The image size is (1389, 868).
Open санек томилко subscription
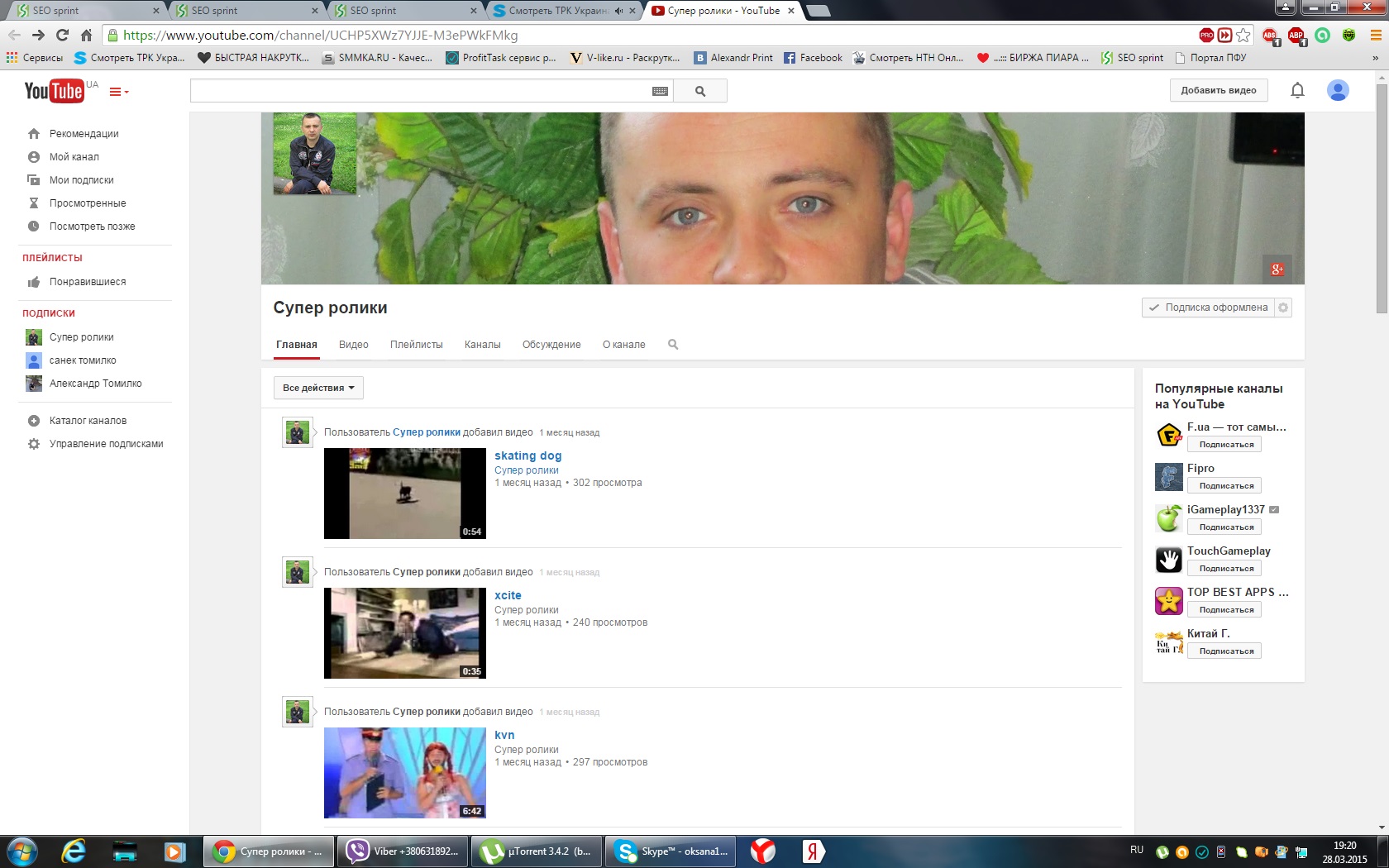pos(82,360)
